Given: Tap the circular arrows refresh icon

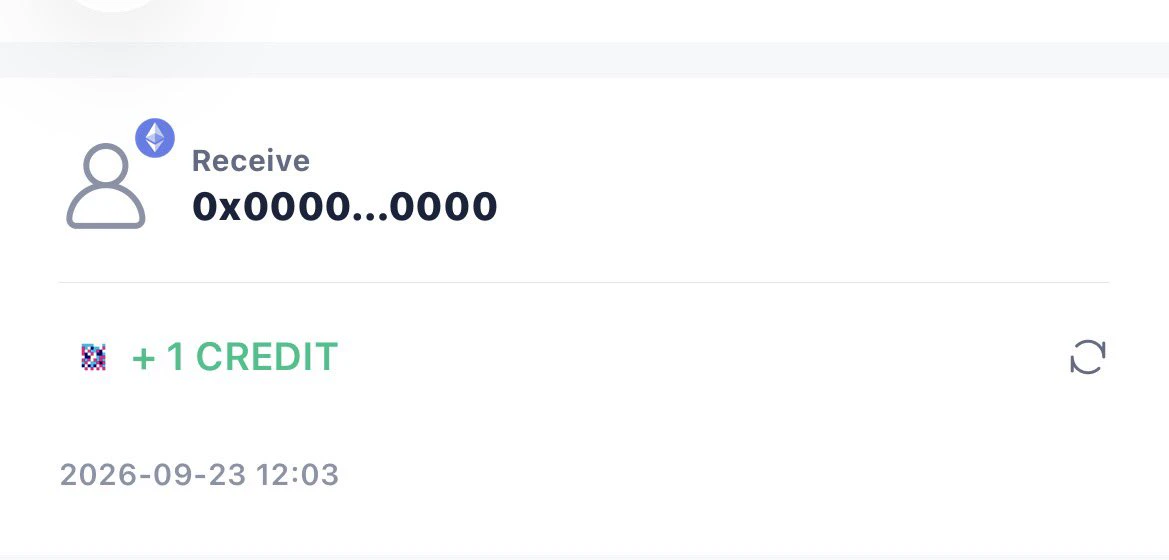Looking at the screenshot, I should (x=1088, y=357).
